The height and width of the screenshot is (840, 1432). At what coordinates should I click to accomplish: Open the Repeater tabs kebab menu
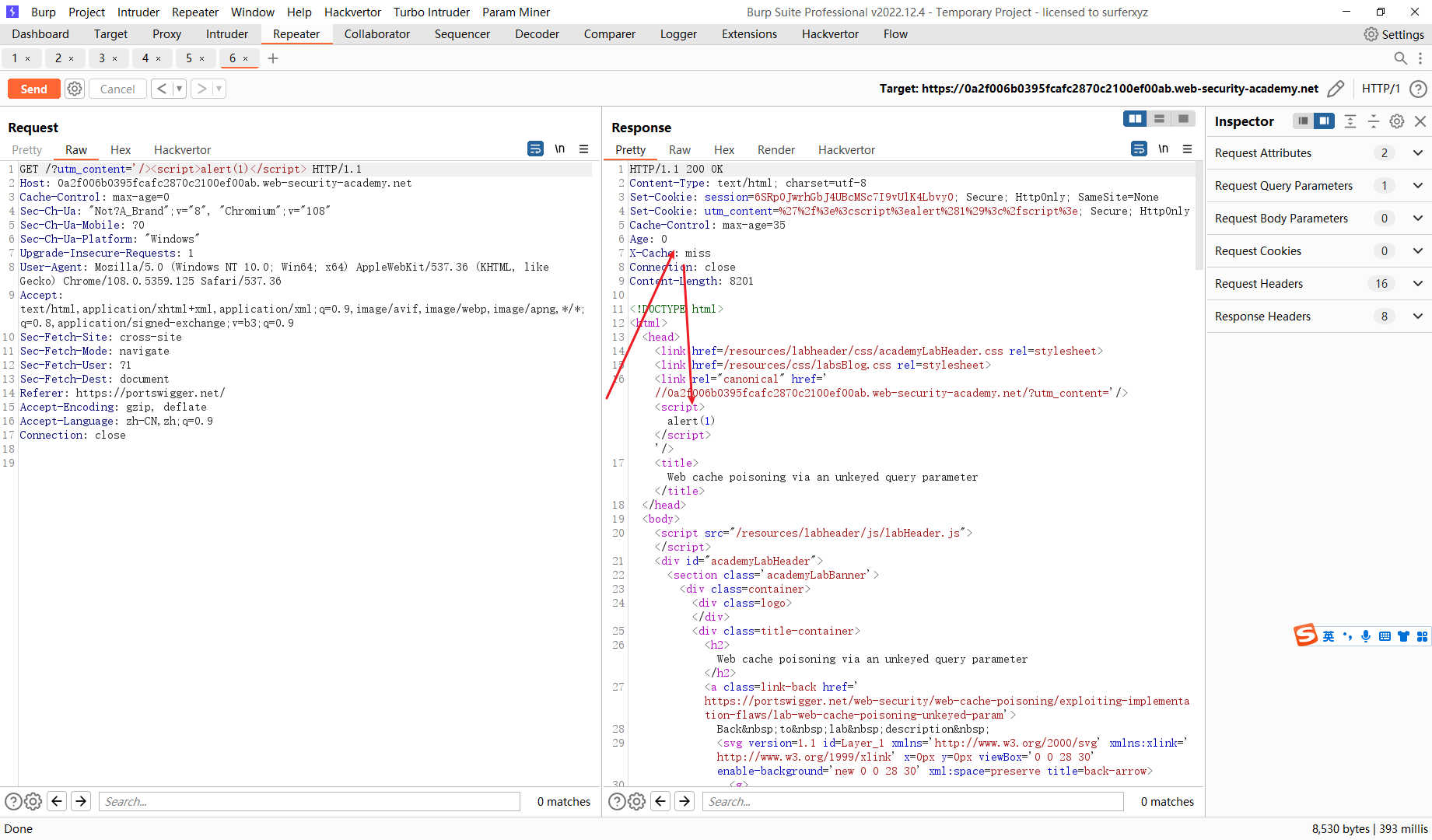1420,58
